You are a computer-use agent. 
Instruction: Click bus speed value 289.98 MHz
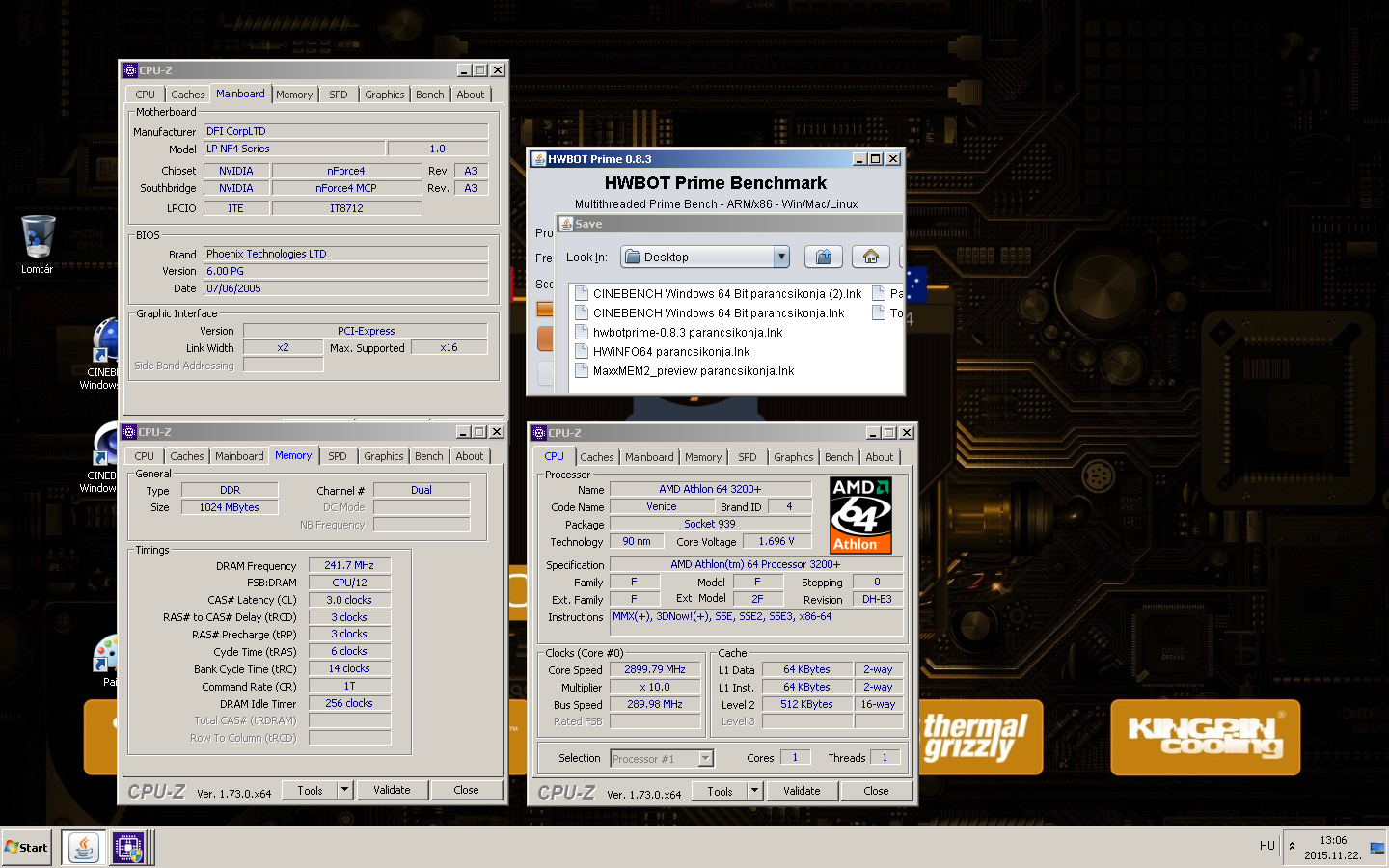(x=655, y=704)
